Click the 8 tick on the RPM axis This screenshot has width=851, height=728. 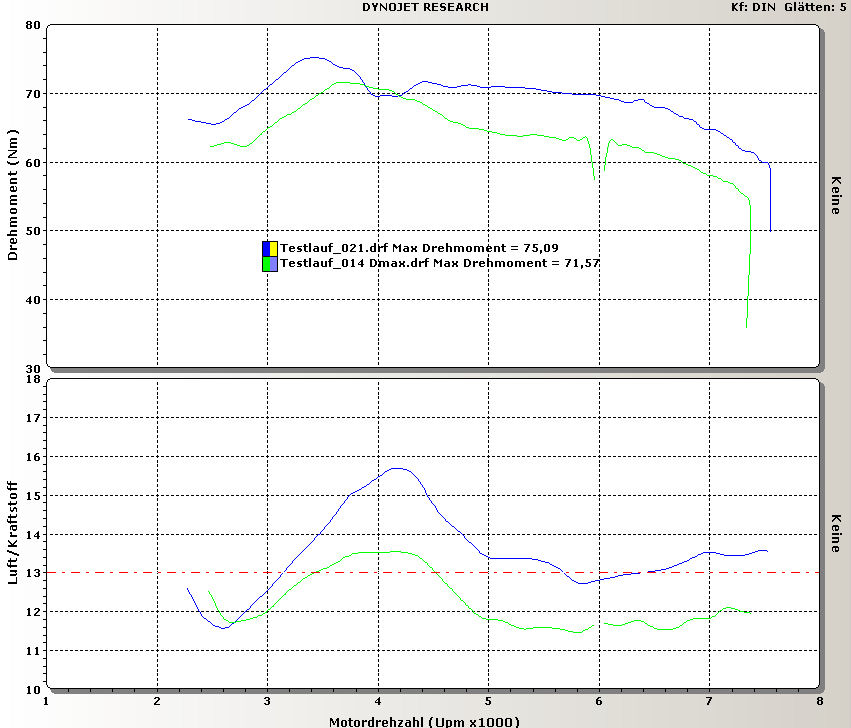[x=819, y=702]
